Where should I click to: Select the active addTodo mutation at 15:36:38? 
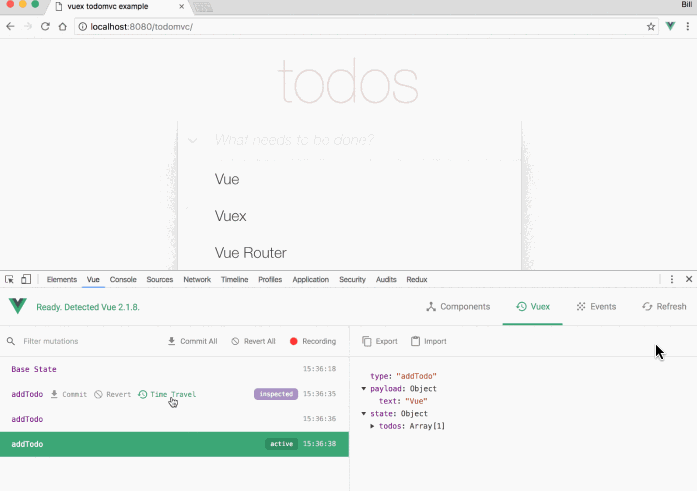click(x=174, y=444)
